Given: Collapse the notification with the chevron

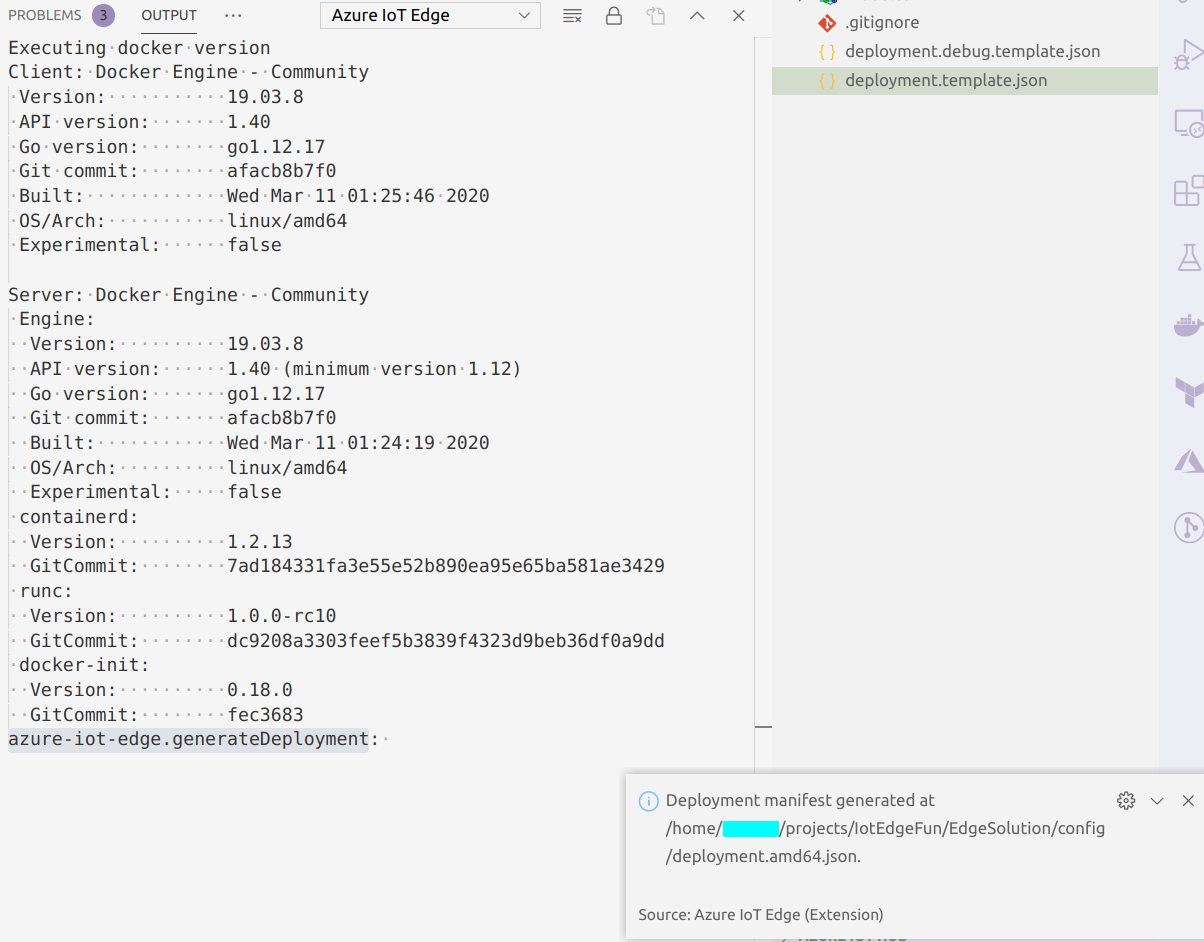Looking at the screenshot, I should click(x=1157, y=800).
